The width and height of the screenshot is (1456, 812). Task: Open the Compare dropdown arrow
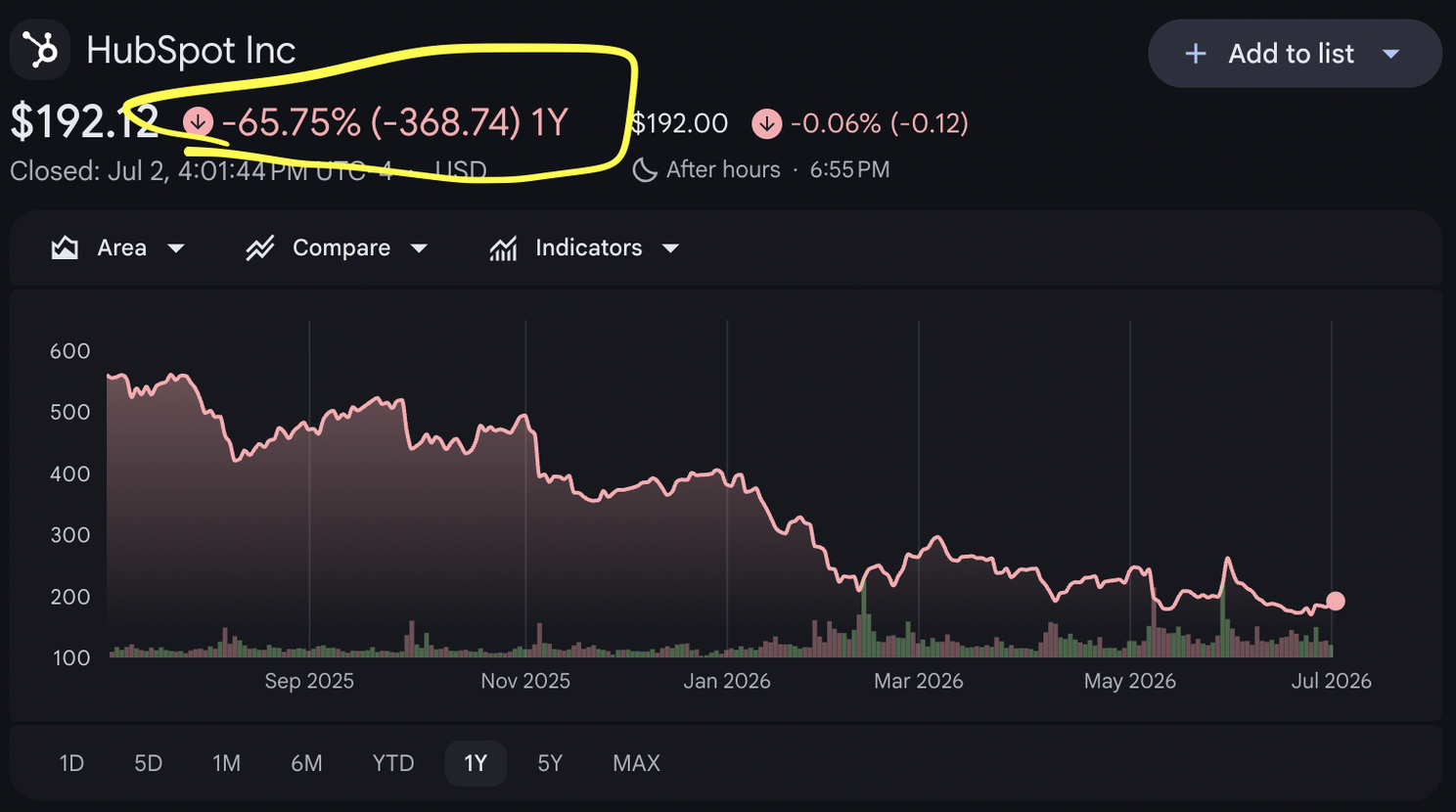[419, 248]
